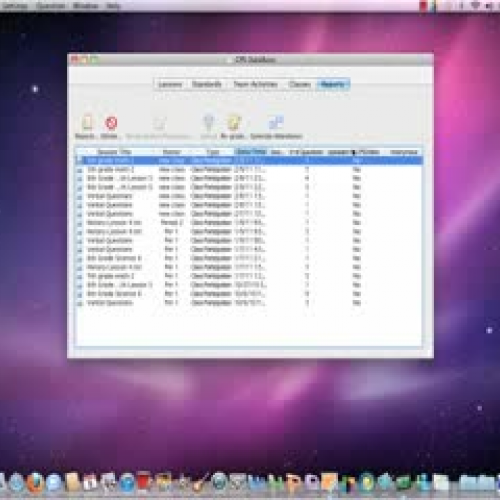
Task: Open the Window menu in menu bar
Action: 85,6
